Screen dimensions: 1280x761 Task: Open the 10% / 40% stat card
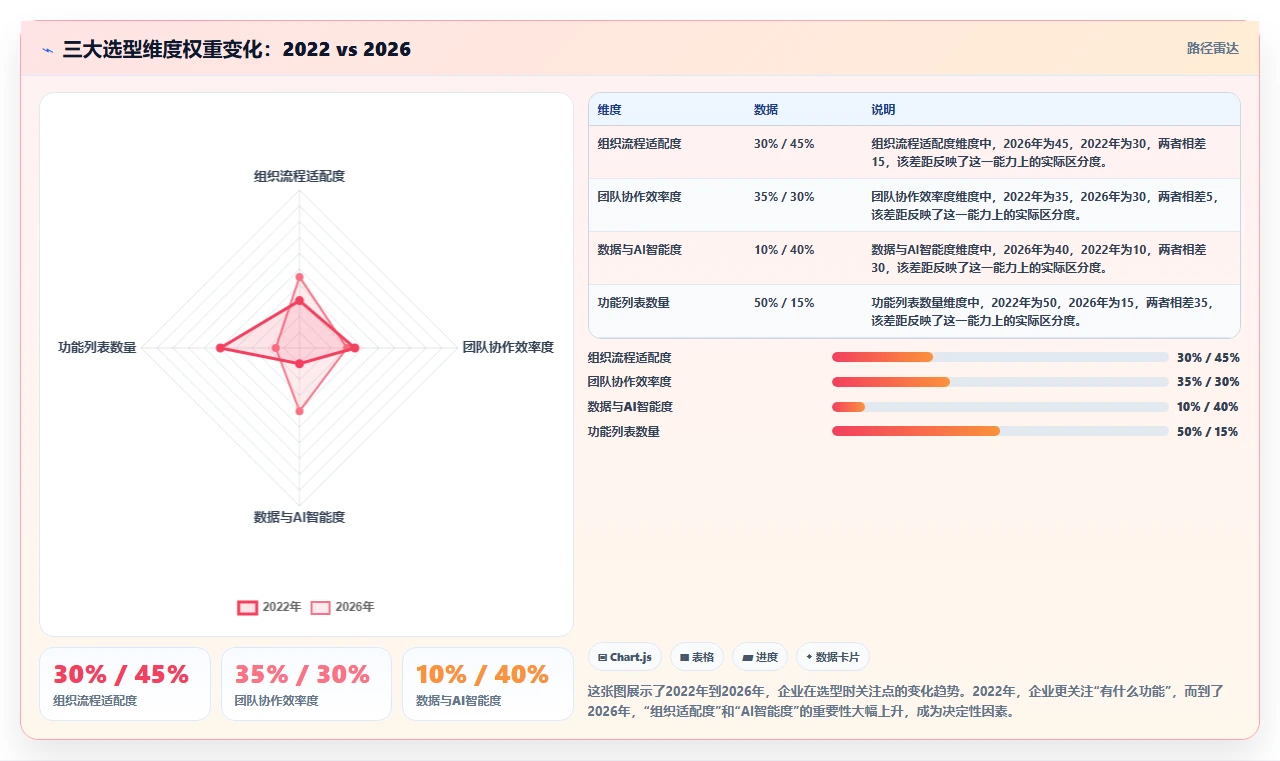tap(488, 684)
